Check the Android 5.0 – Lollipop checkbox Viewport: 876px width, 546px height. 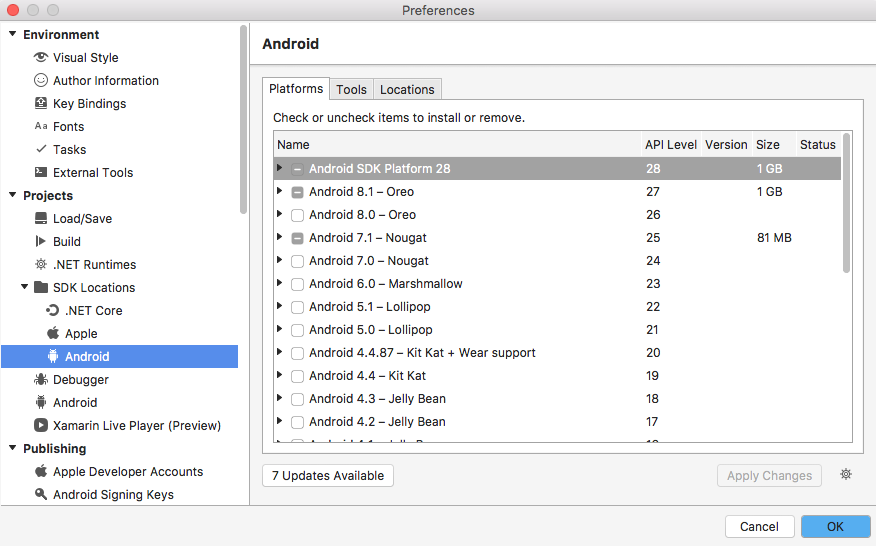pyautogui.click(x=297, y=330)
